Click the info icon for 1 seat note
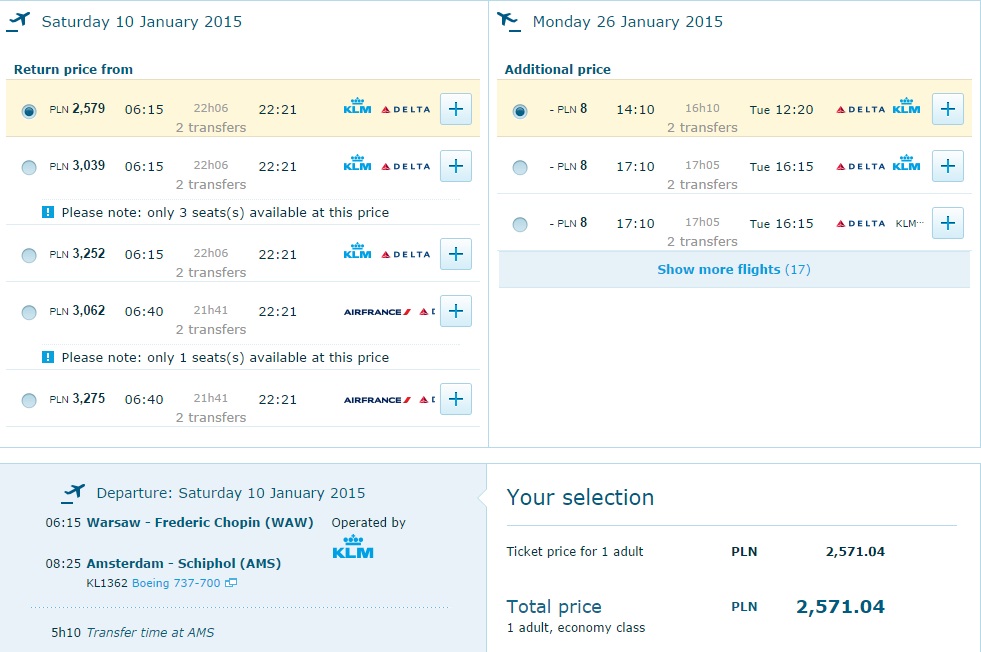The height and width of the screenshot is (652, 981). [48, 357]
